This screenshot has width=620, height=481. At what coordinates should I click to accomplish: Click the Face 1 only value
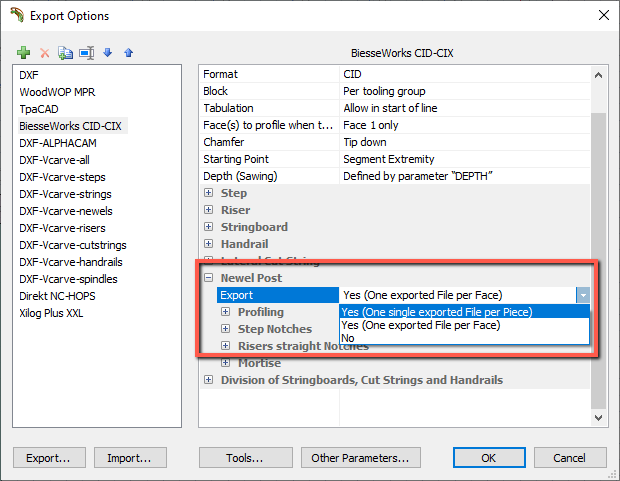pos(464,125)
